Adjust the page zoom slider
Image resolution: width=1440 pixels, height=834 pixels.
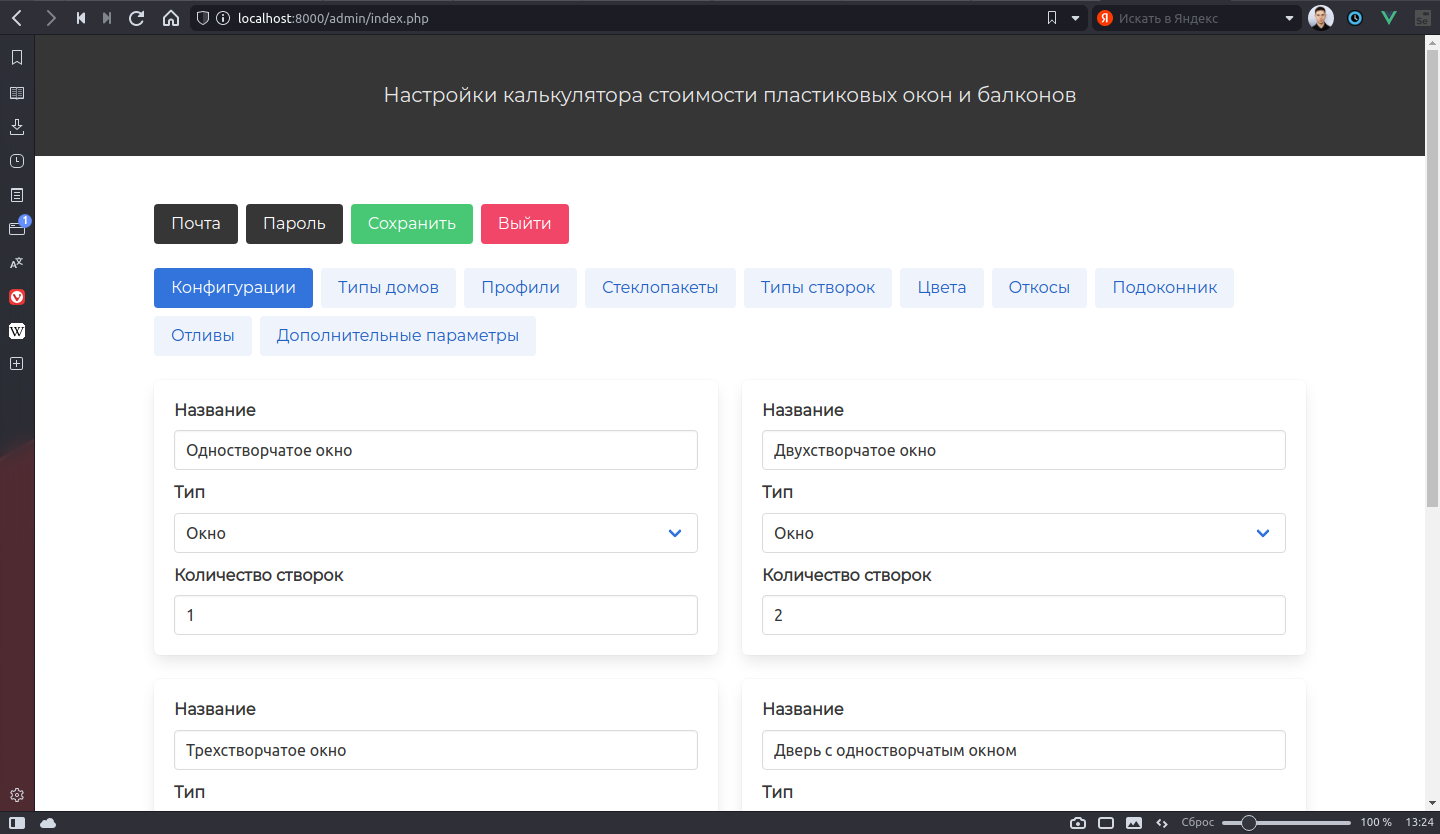1286,823
